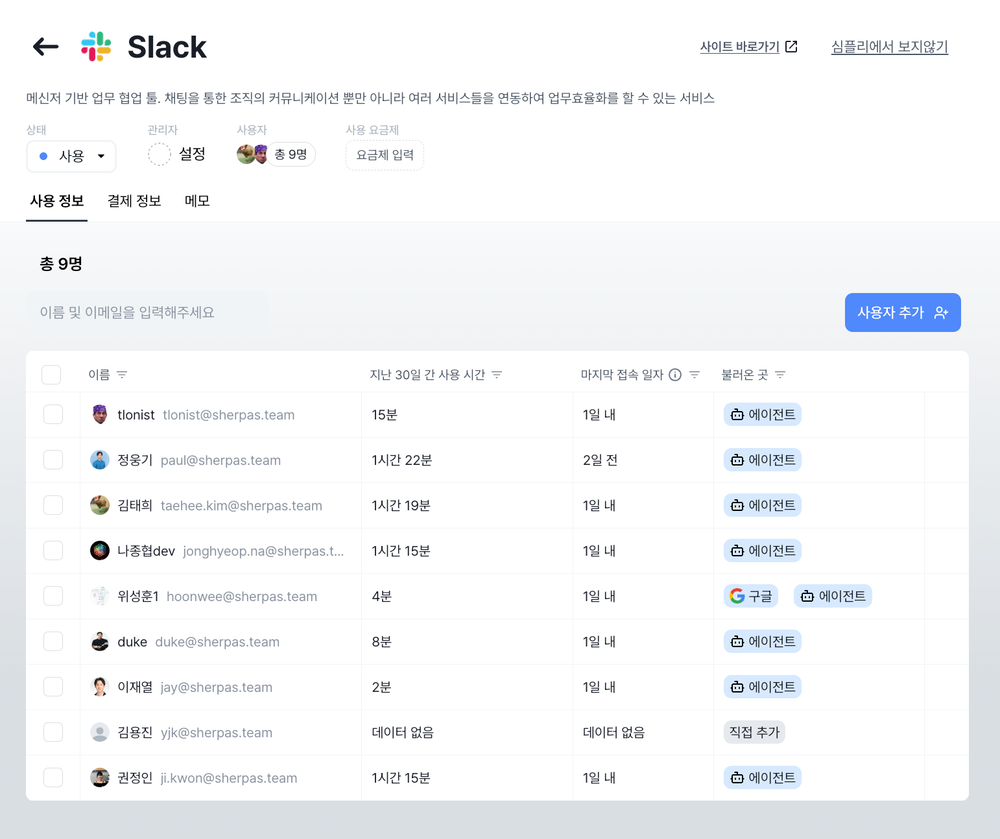The image size is (1000, 839).
Task: Click the filter icon beside 지난 30일 간 사용 시간
Action: (x=497, y=375)
